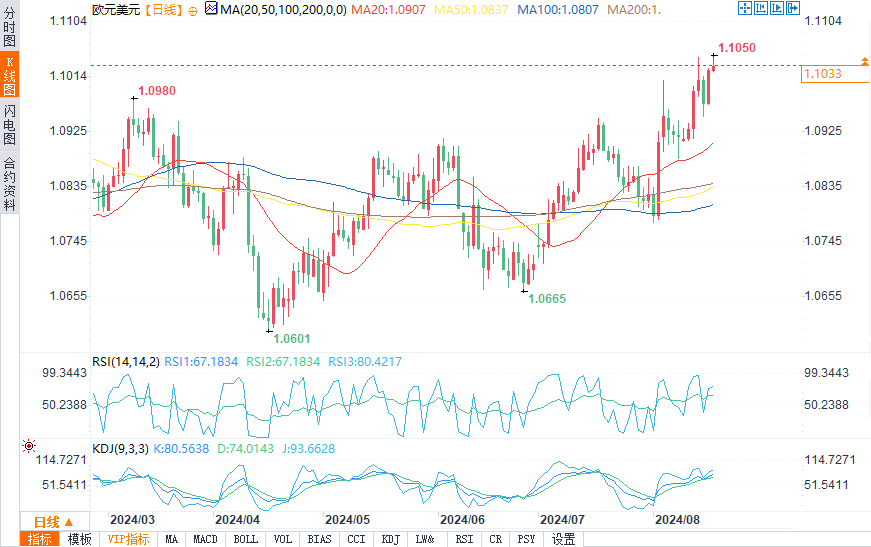Click the 2024/03 date marker

click(x=132, y=520)
